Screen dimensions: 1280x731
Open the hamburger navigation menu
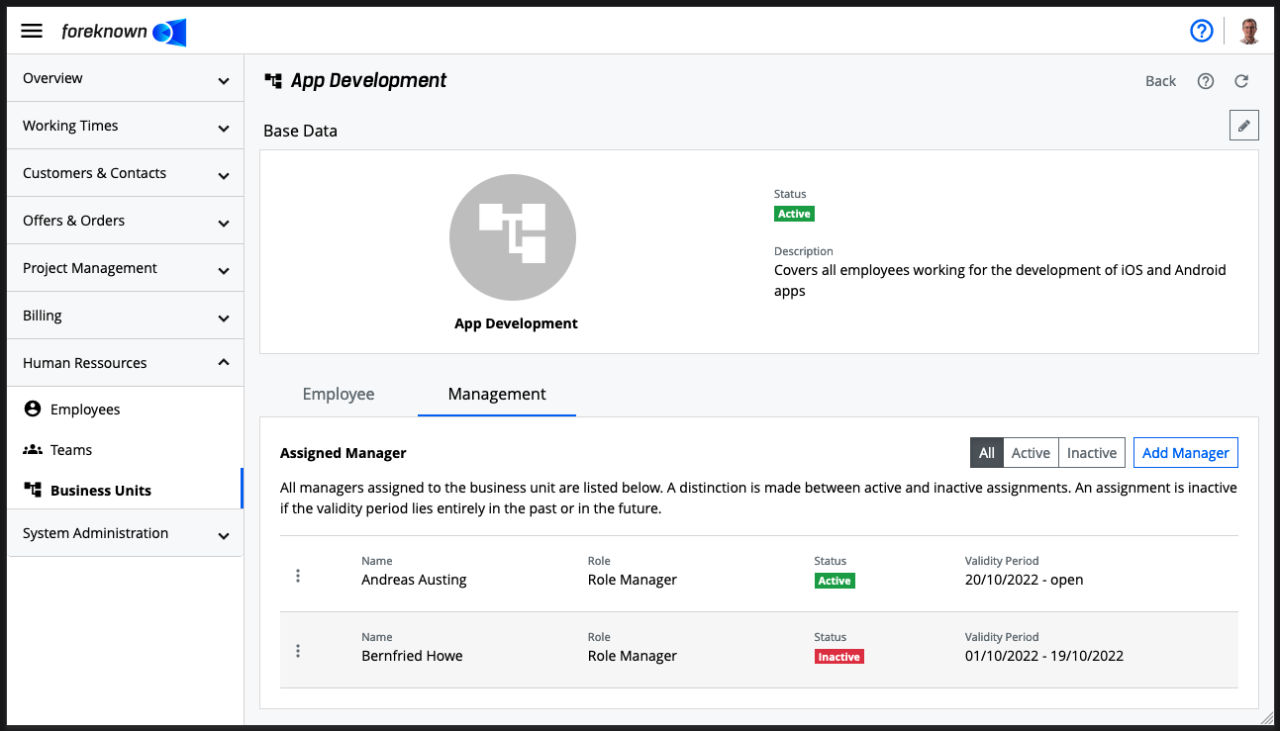[x=32, y=31]
